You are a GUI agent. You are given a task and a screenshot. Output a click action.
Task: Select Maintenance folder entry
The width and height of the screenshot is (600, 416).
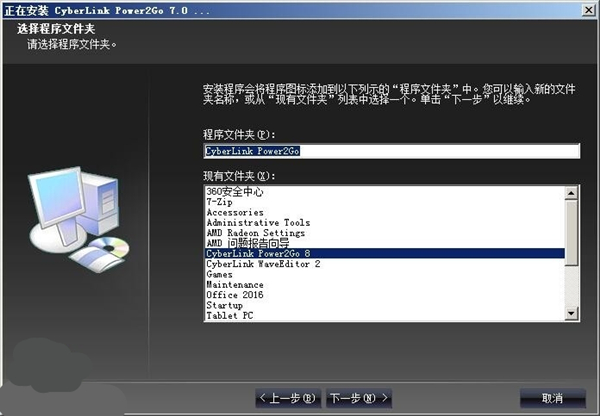coord(385,284)
